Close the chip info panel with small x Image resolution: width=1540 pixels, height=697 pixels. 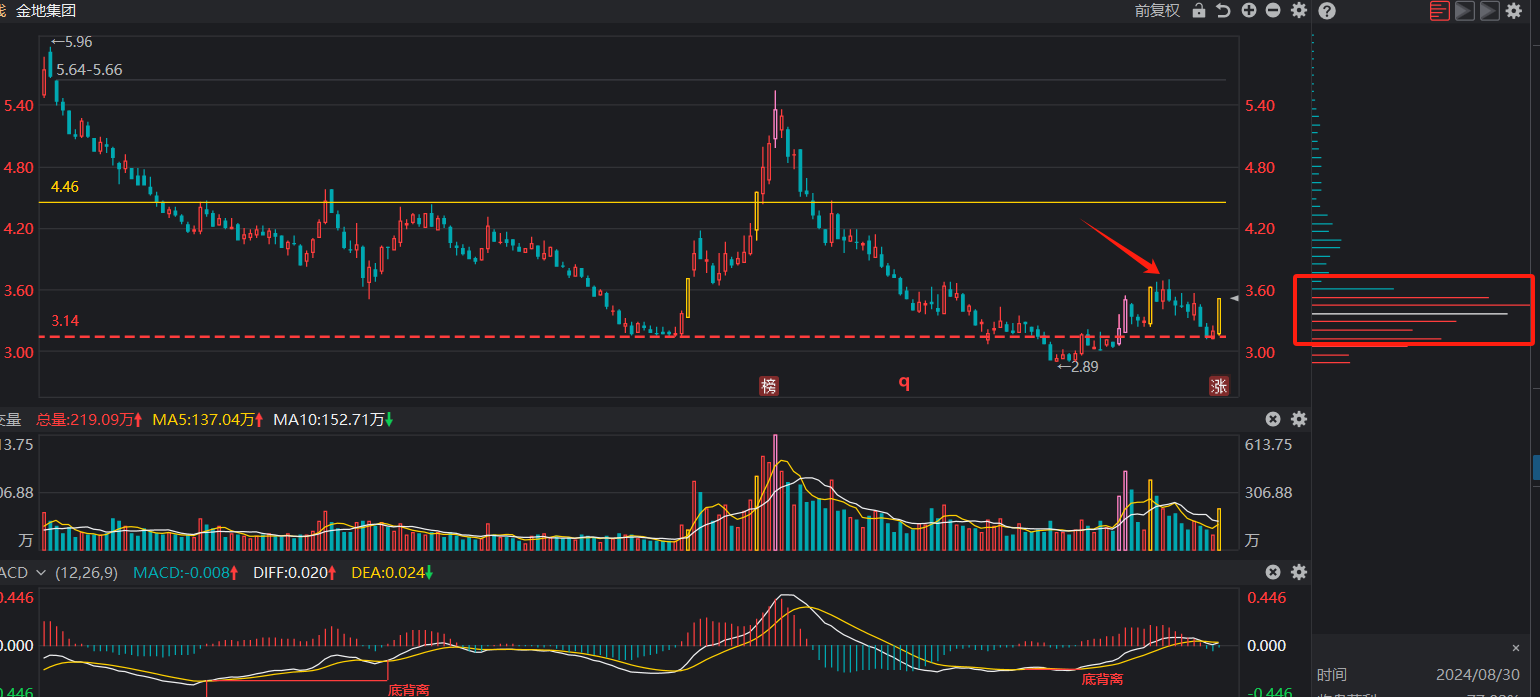(1516, 648)
